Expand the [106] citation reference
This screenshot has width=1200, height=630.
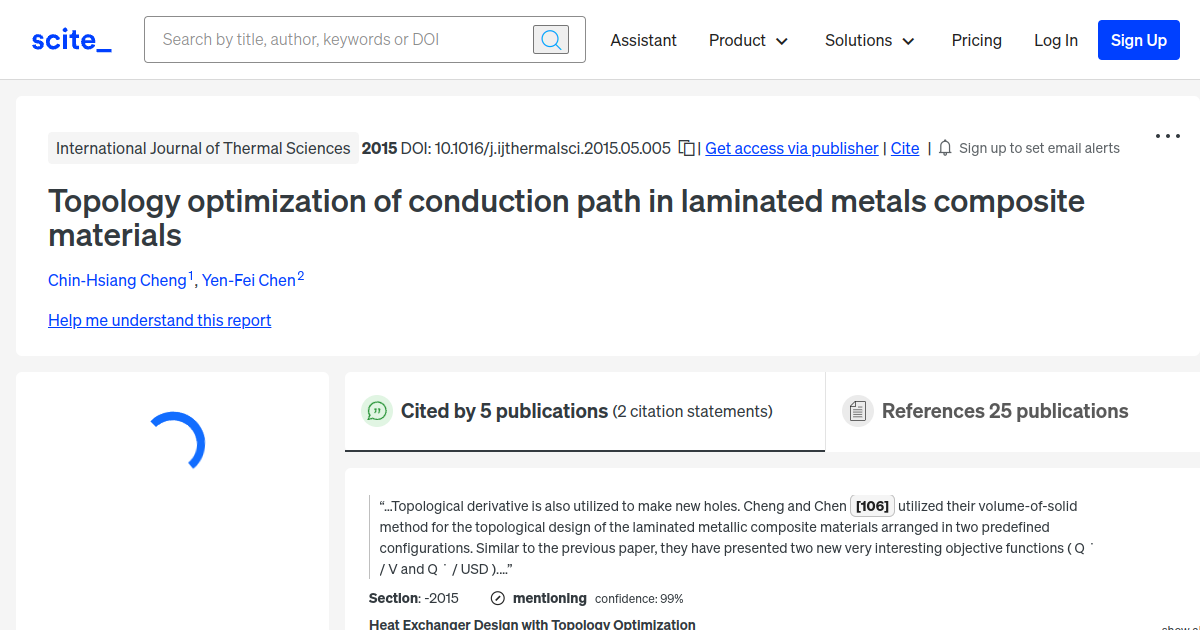[x=872, y=505]
